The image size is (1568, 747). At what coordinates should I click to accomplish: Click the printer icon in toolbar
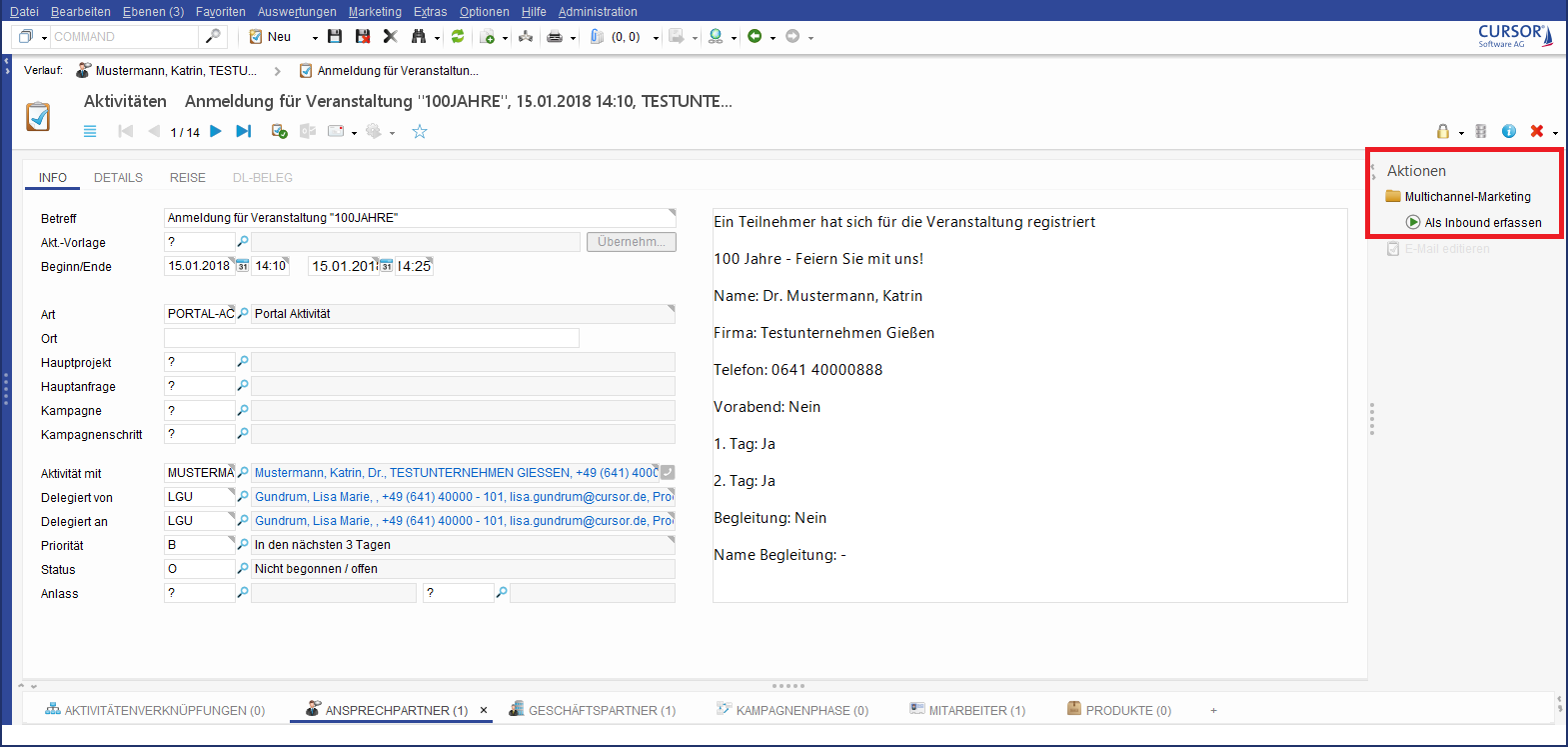[x=555, y=37]
